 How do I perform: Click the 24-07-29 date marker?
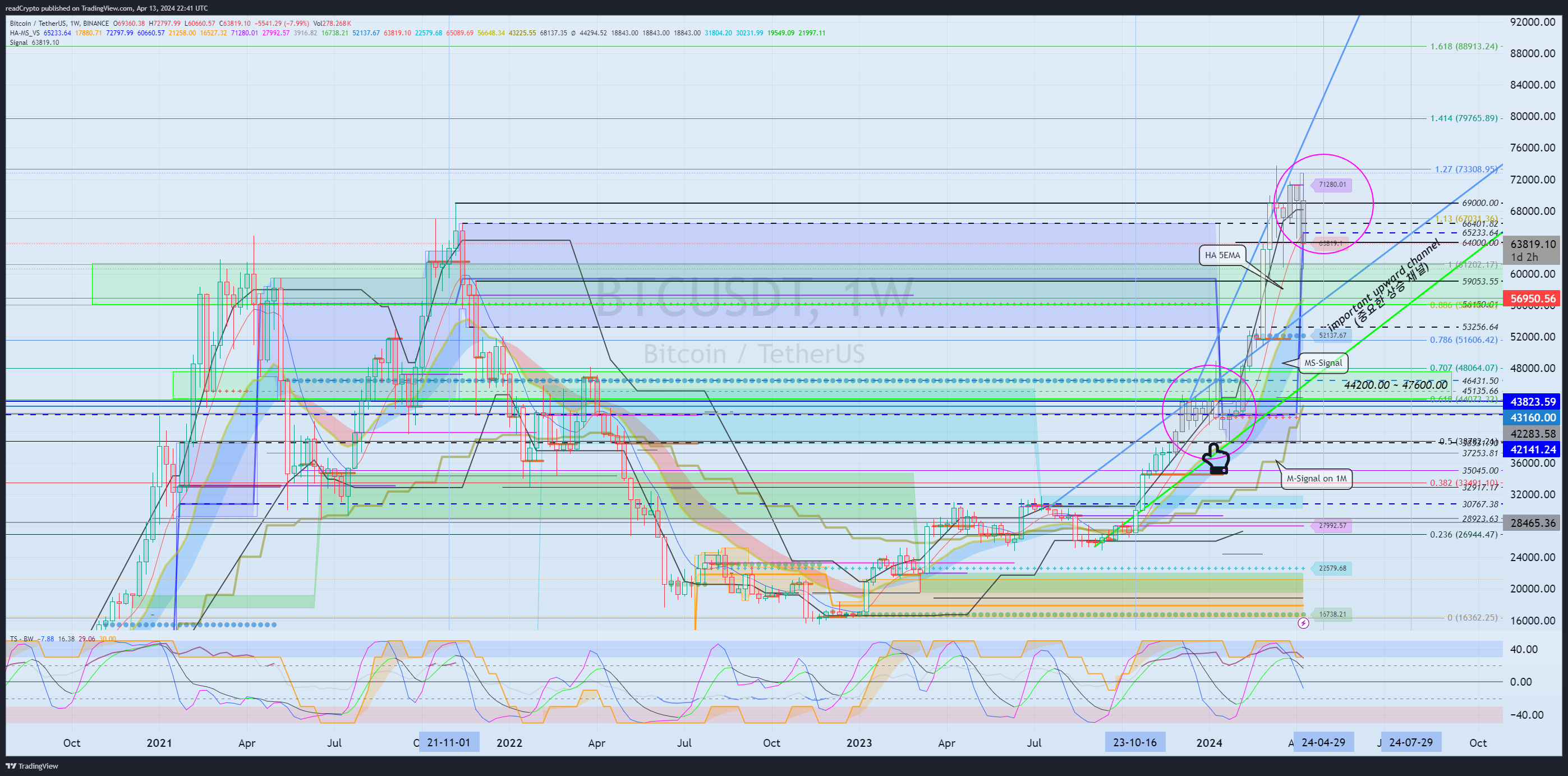coord(1411,742)
